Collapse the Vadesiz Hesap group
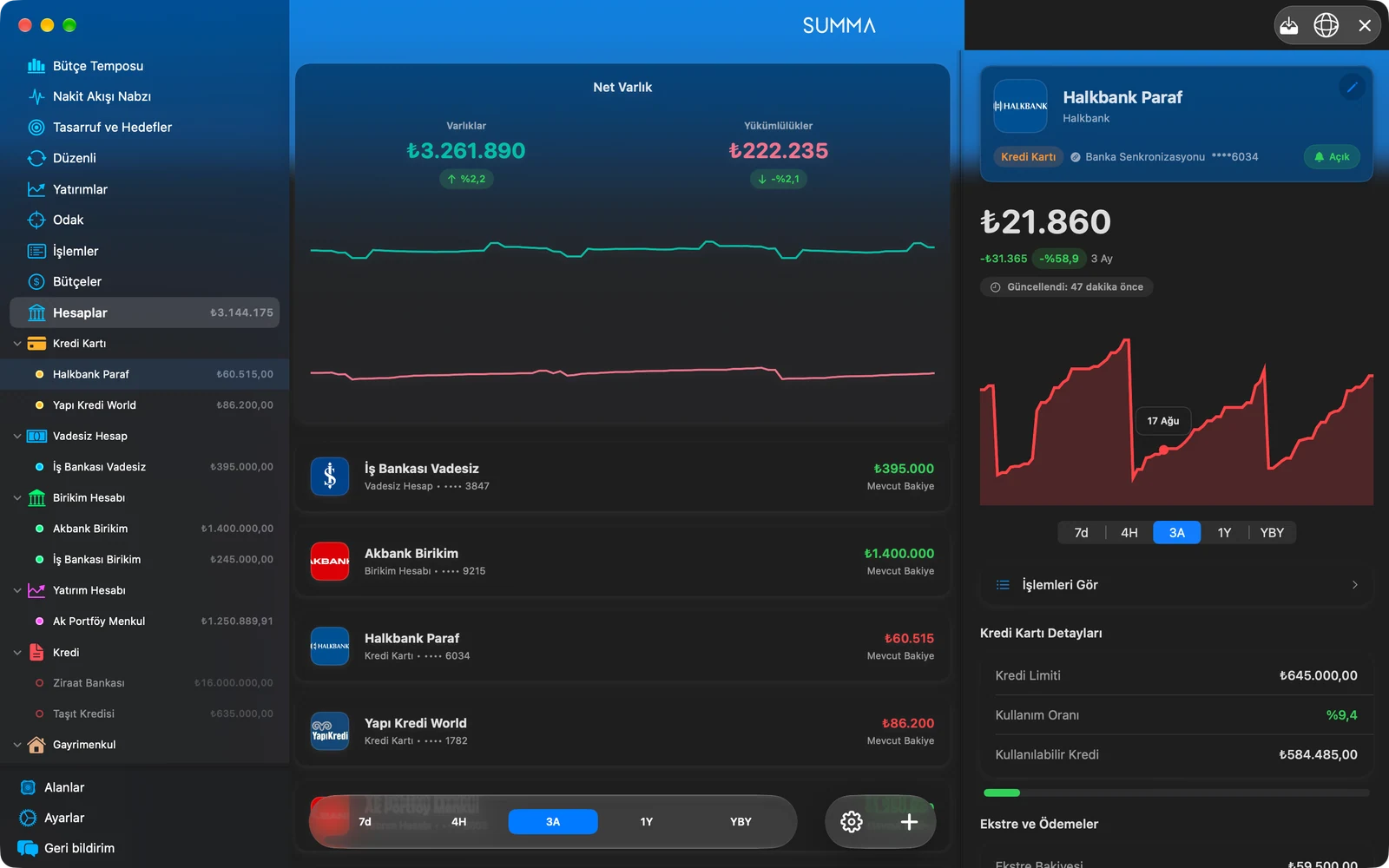Viewport: 1389px width, 868px height. (17, 436)
